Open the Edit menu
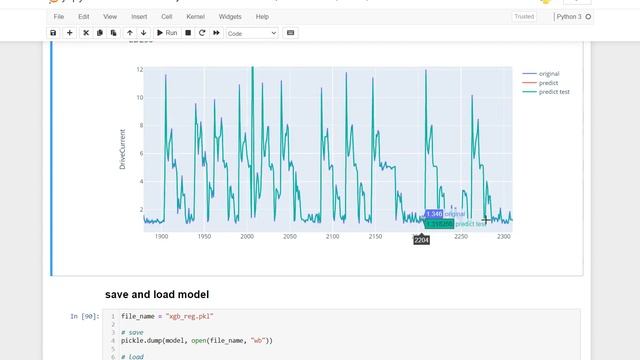The image size is (640, 360). (84, 17)
